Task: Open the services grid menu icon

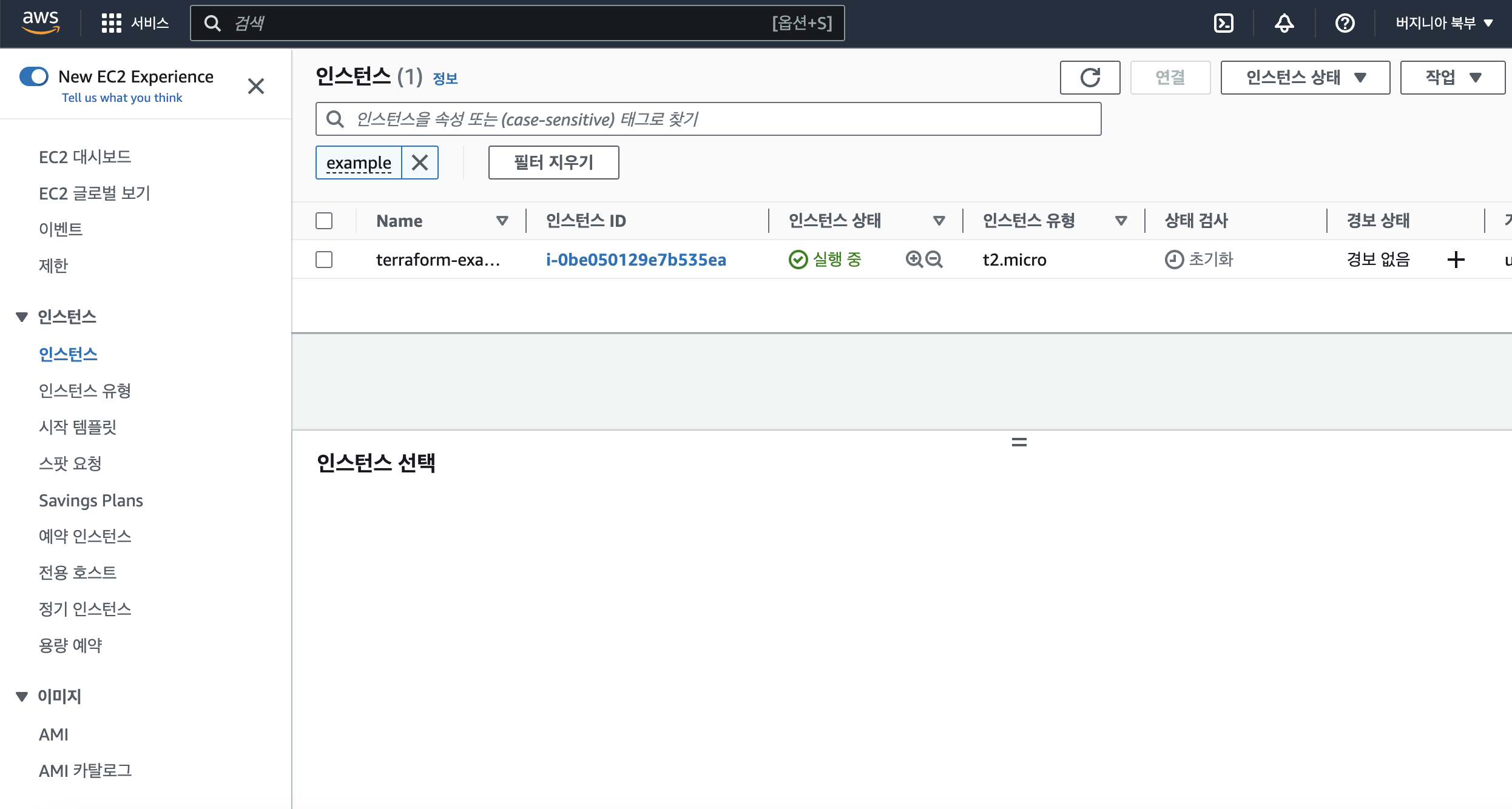Action: (x=112, y=23)
